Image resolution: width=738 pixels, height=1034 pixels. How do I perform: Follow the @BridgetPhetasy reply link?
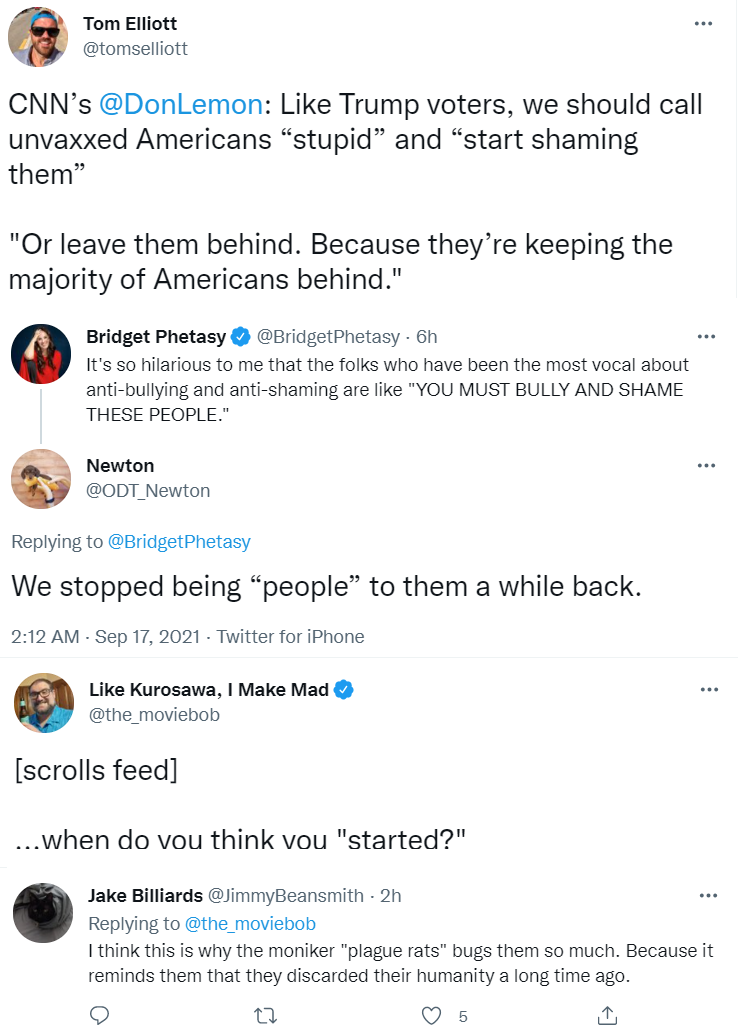179,542
